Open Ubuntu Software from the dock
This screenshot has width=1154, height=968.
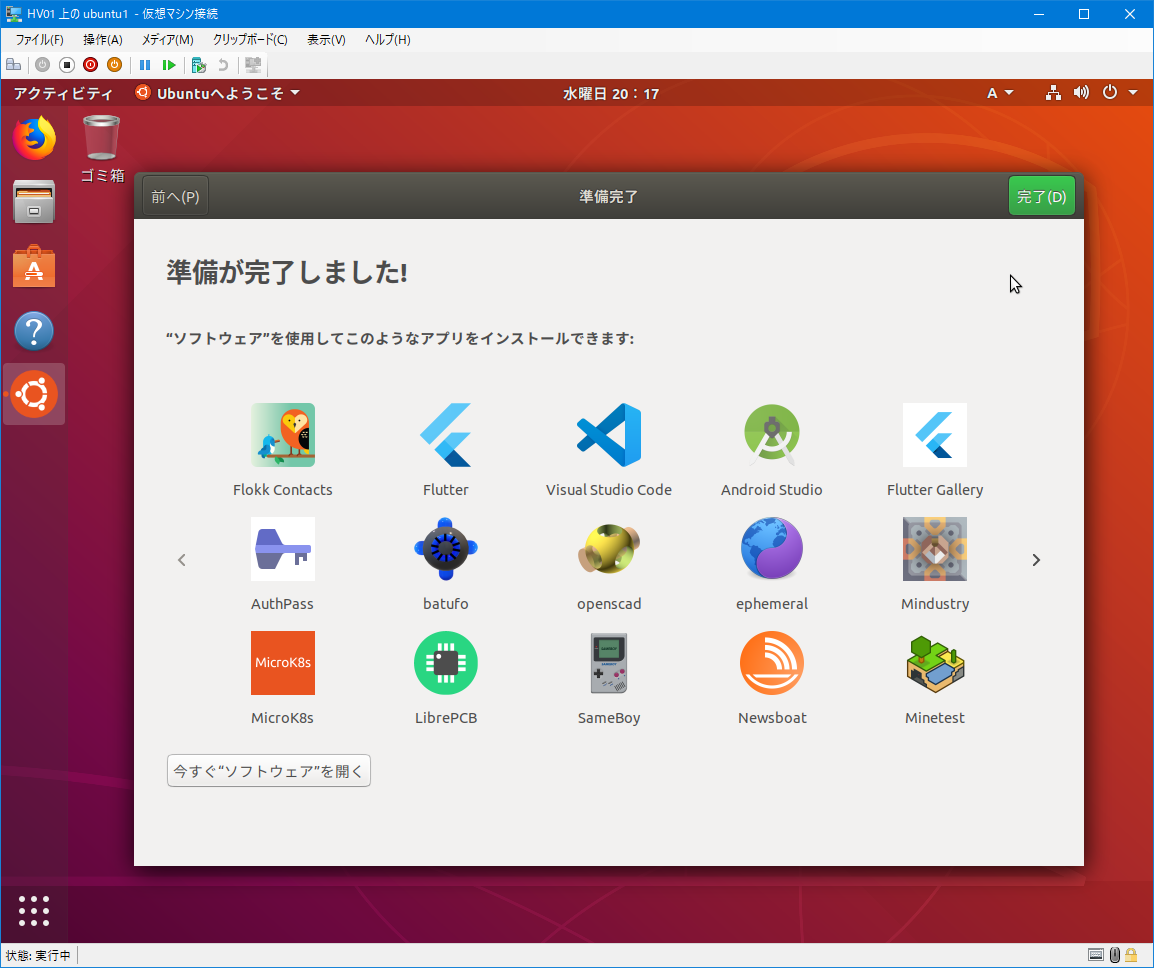coord(34,266)
